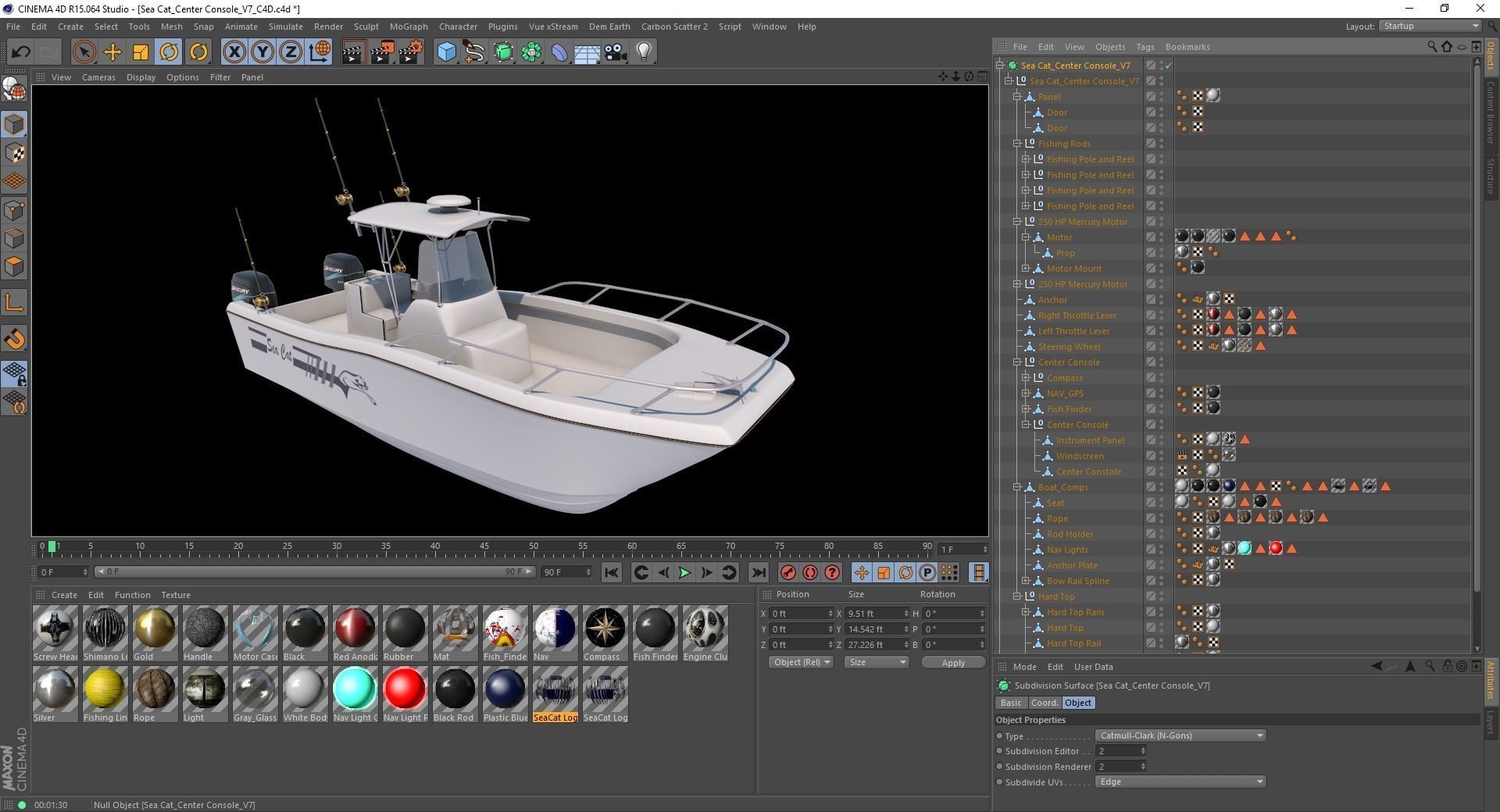Screen dimensions: 1500x812
Task: Toggle Autokeying button
Action: (x=810, y=573)
